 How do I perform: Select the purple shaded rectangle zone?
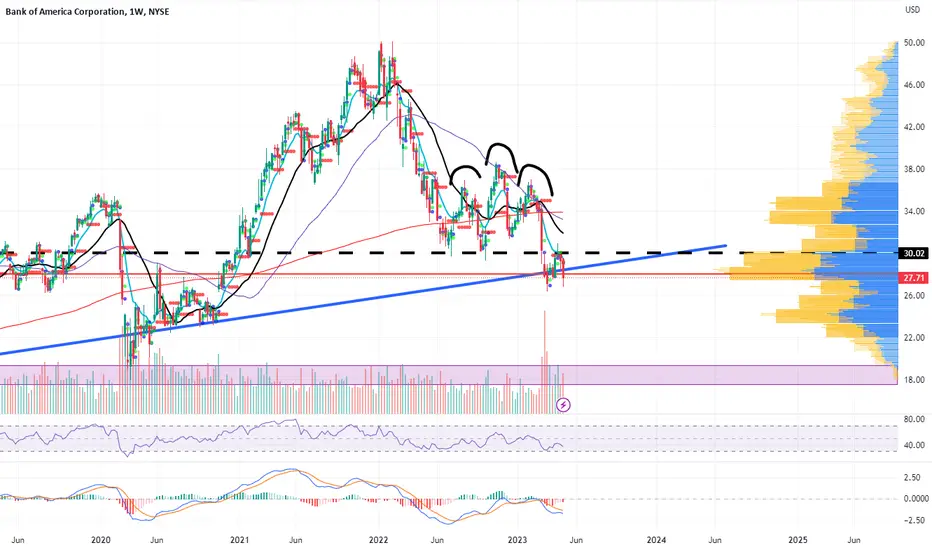tap(449, 375)
